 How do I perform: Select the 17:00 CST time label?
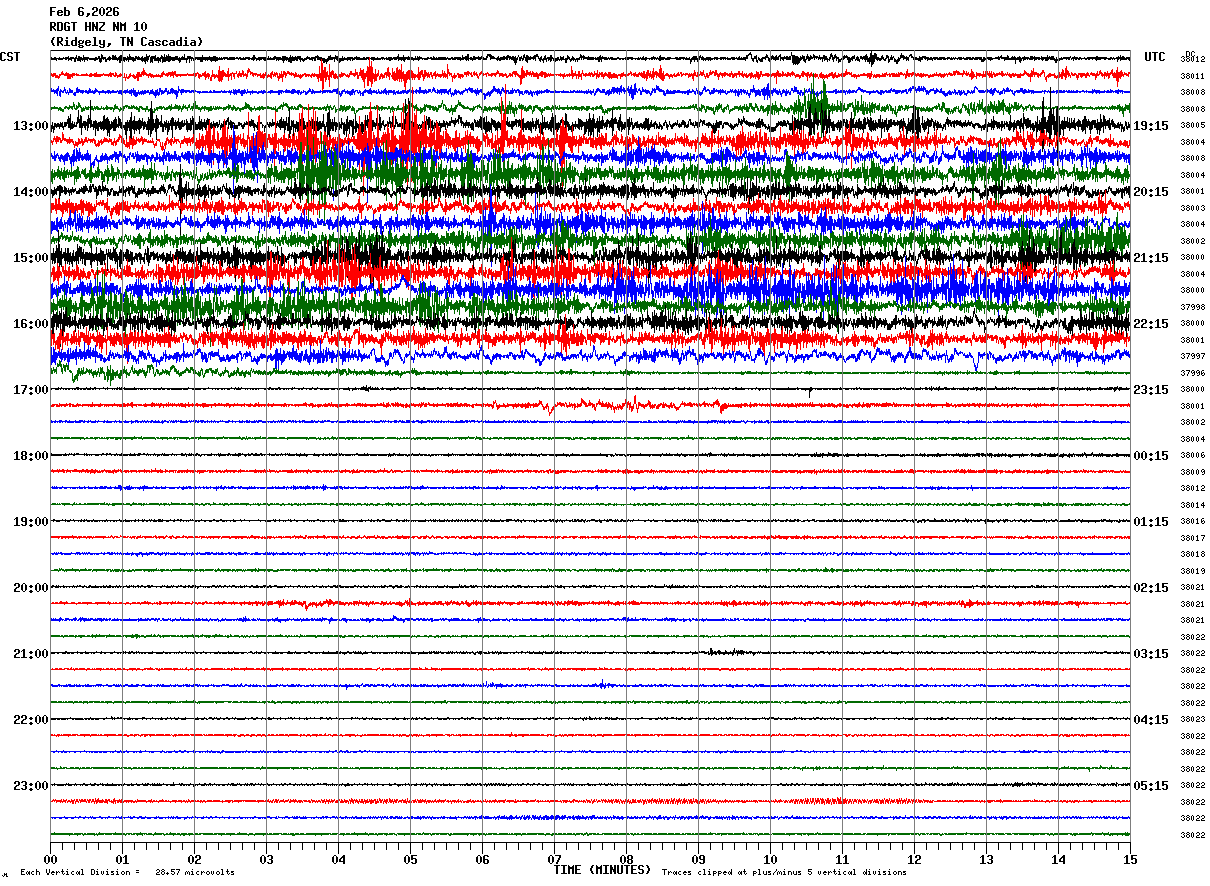[x=30, y=390]
